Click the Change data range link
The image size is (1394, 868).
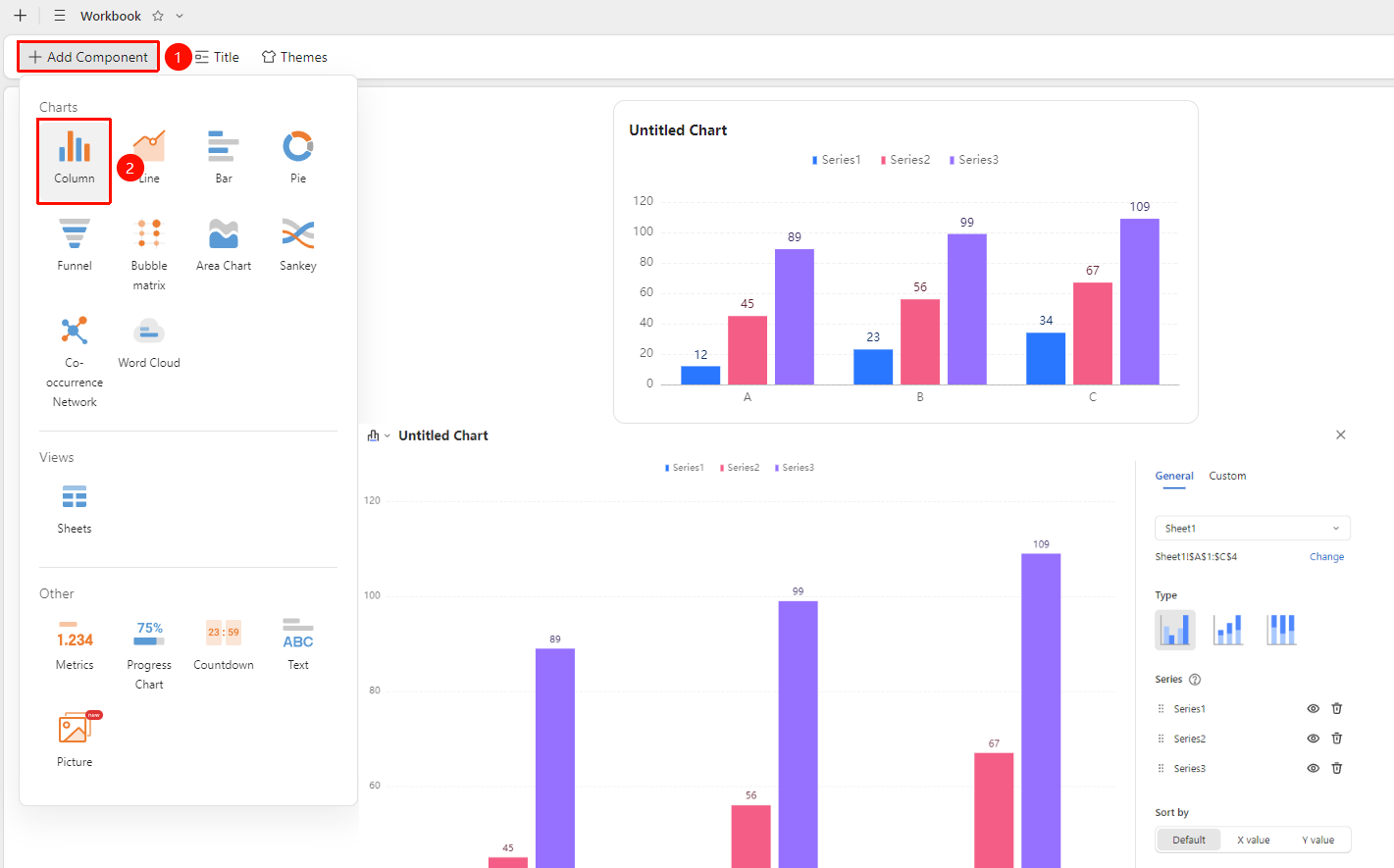1326,556
